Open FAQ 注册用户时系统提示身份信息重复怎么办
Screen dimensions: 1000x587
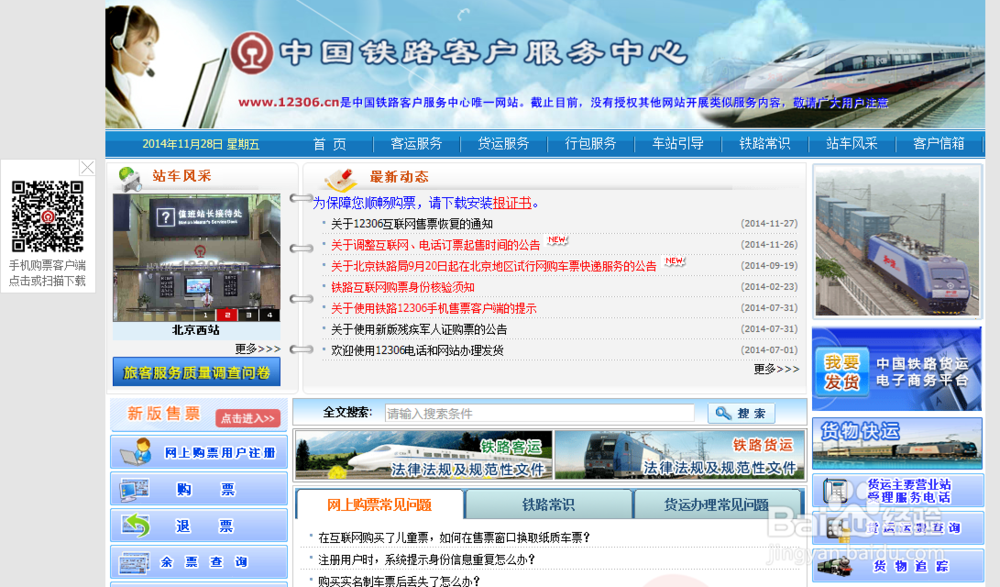(x=427, y=560)
